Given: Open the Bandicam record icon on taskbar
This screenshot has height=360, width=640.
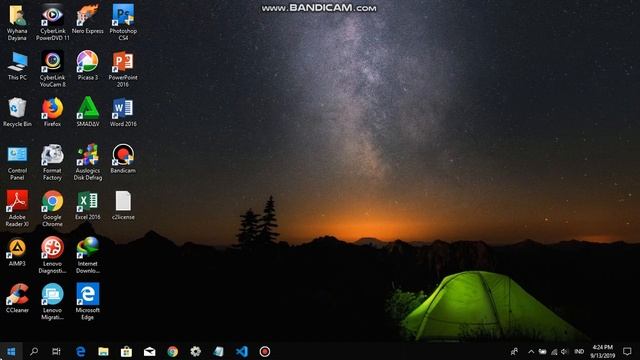Looking at the screenshot, I should (x=264, y=351).
